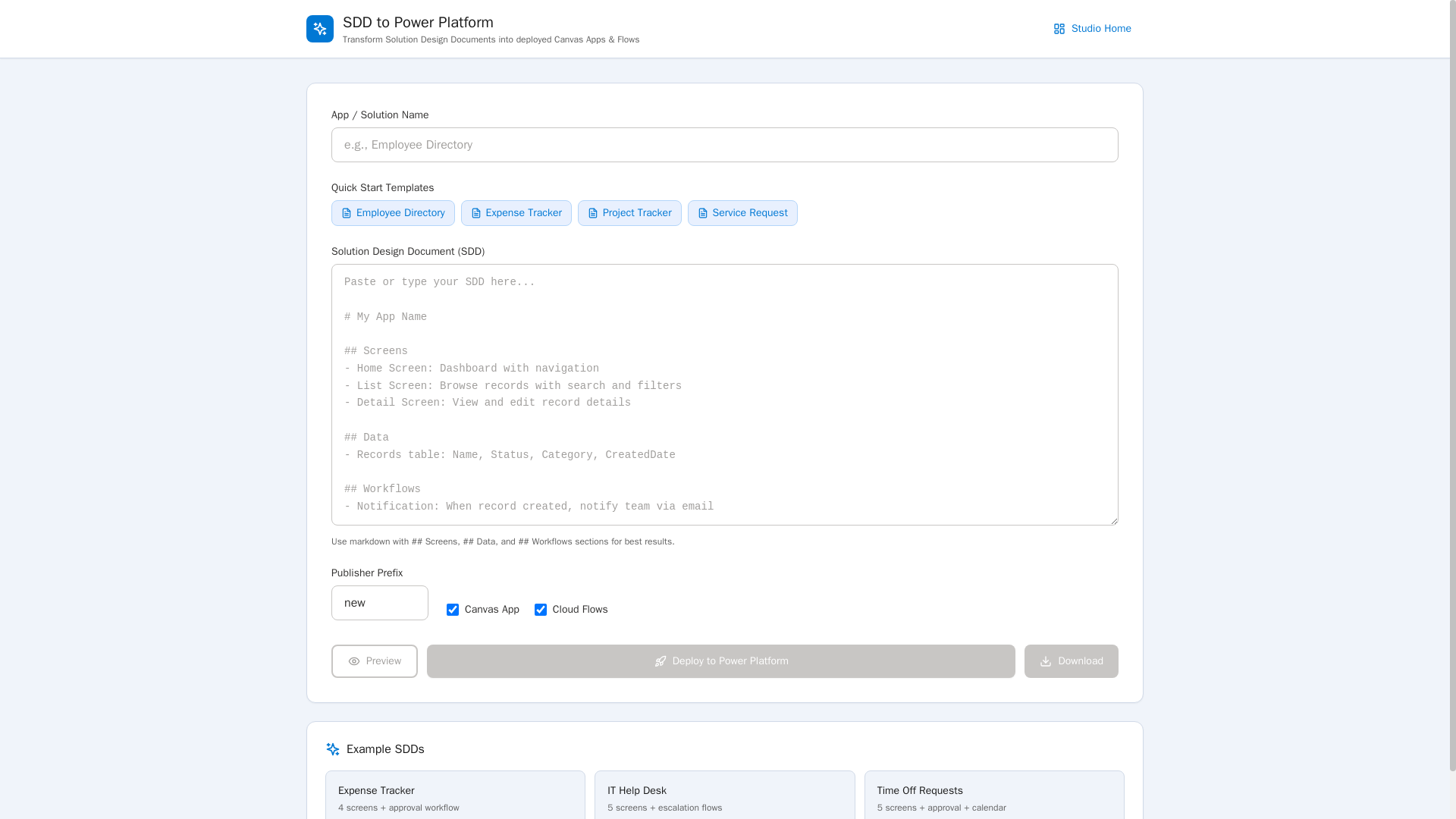Click the Deploy rocket icon
The image size is (1456, 819).
(661, 661)
